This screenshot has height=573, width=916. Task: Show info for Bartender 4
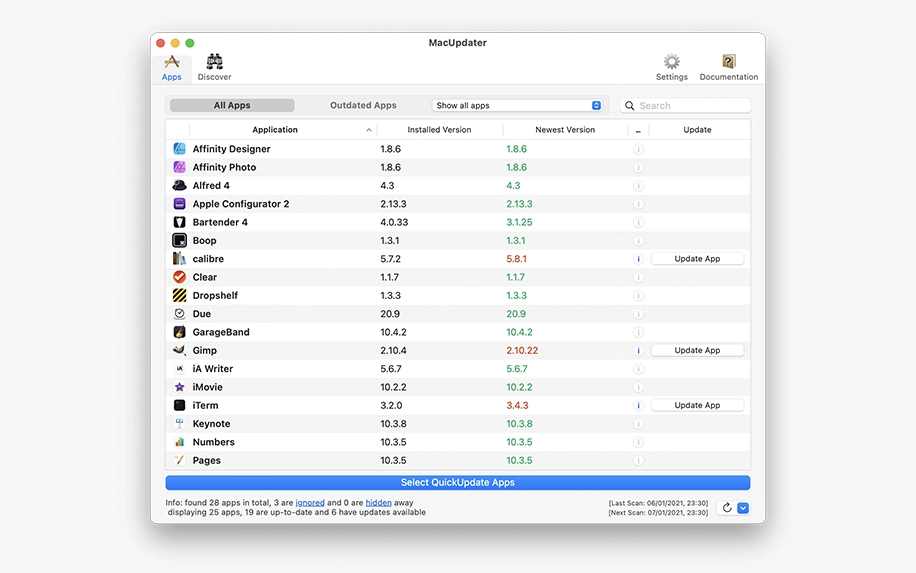coord(638,222)
